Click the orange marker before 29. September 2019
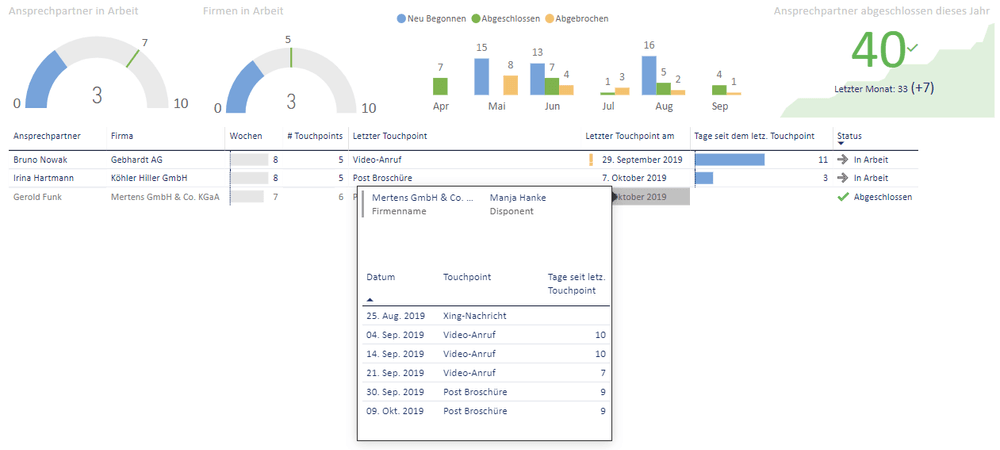The height and width of the screenshot is (450, 1000). click(591, 159)
